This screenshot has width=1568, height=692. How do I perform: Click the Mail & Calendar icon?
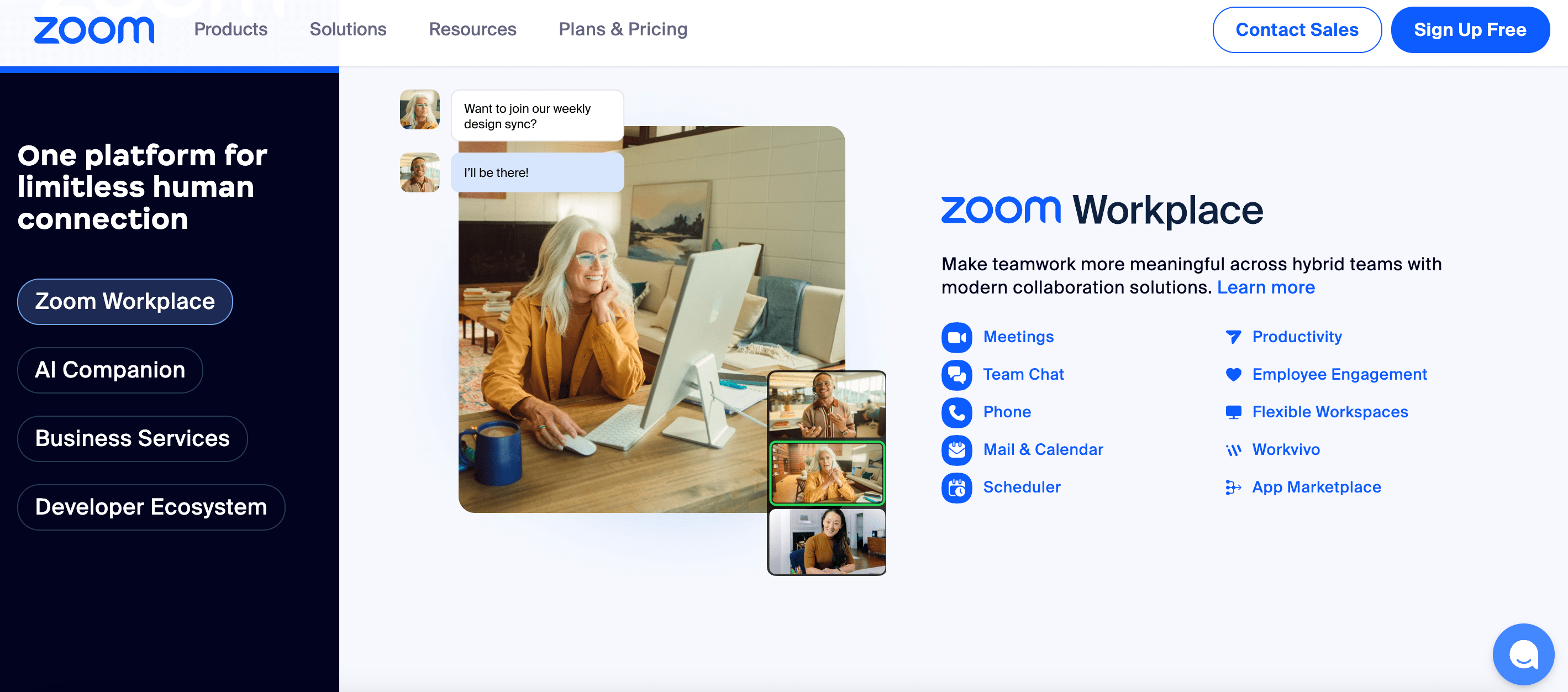956,449
